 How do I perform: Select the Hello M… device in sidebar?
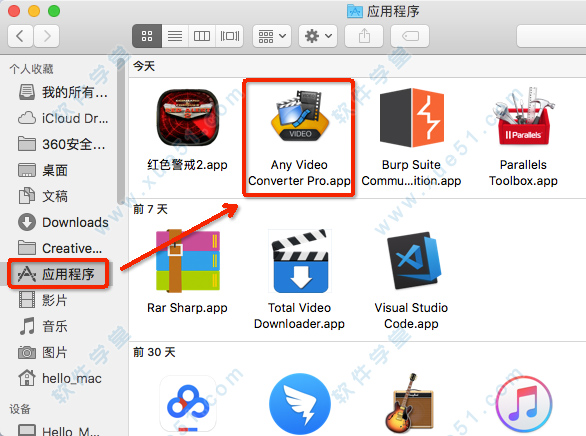tap(59, 430)
